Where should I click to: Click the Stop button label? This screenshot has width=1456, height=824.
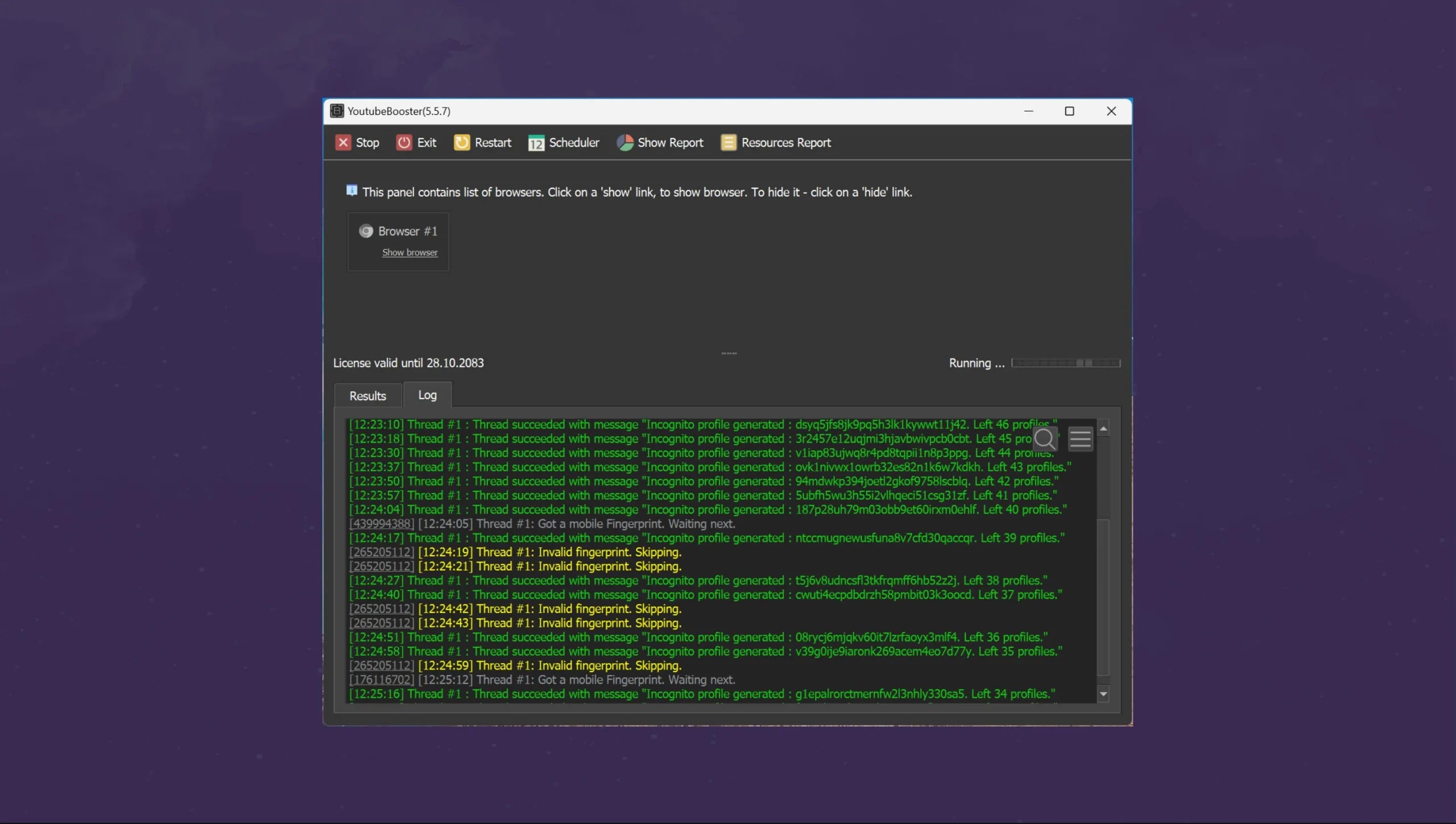point(367,143)
